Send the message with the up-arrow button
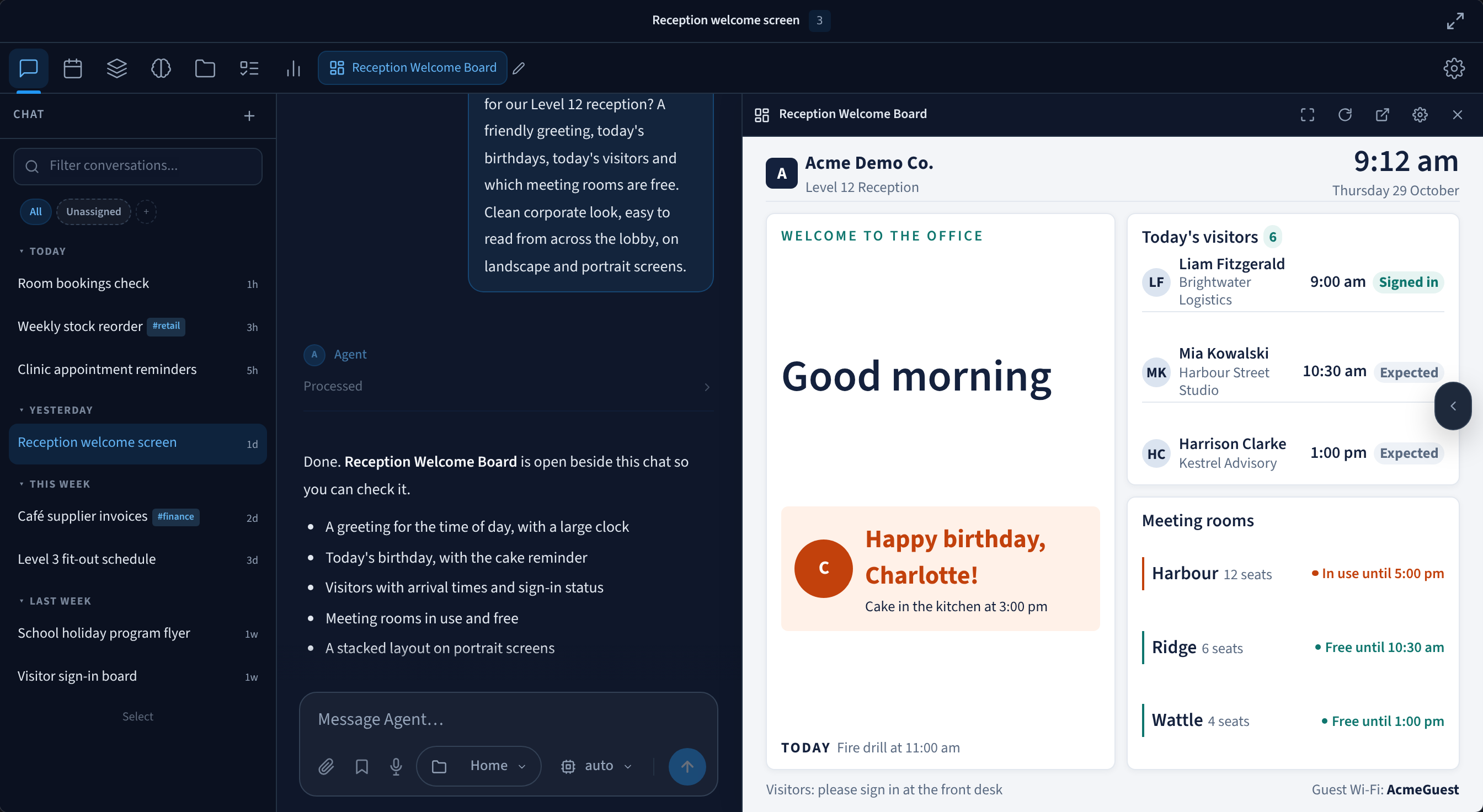Viewport: 1483px width, 812px height. click(687, 766)
